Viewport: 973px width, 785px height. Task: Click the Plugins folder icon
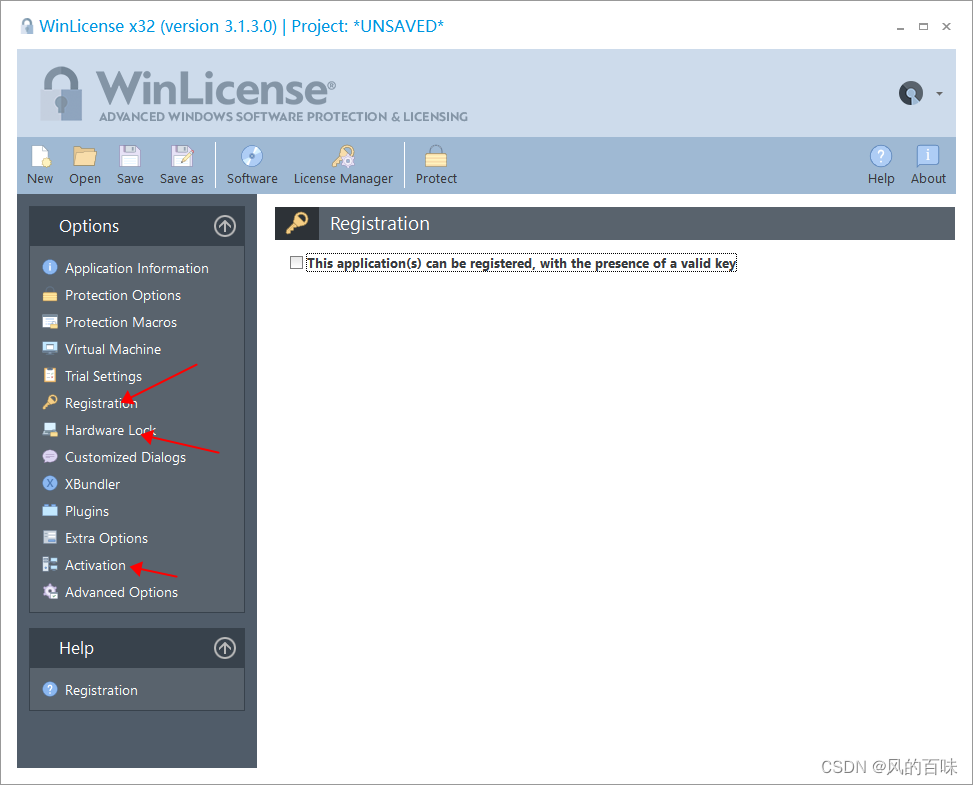[x=50, y=510]
